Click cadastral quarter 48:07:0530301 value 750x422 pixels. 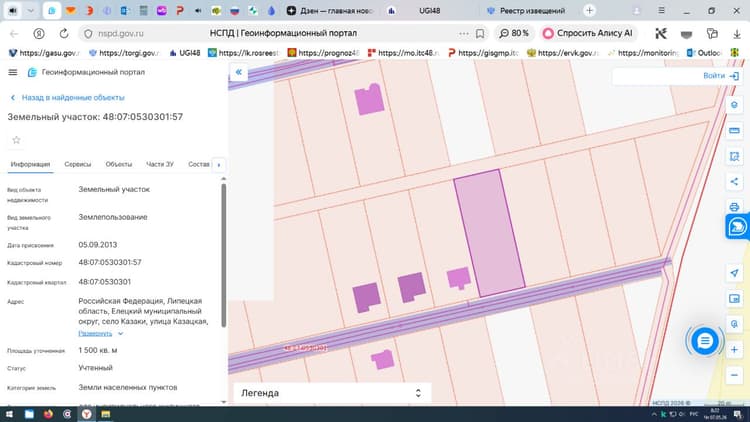(105, 282)
